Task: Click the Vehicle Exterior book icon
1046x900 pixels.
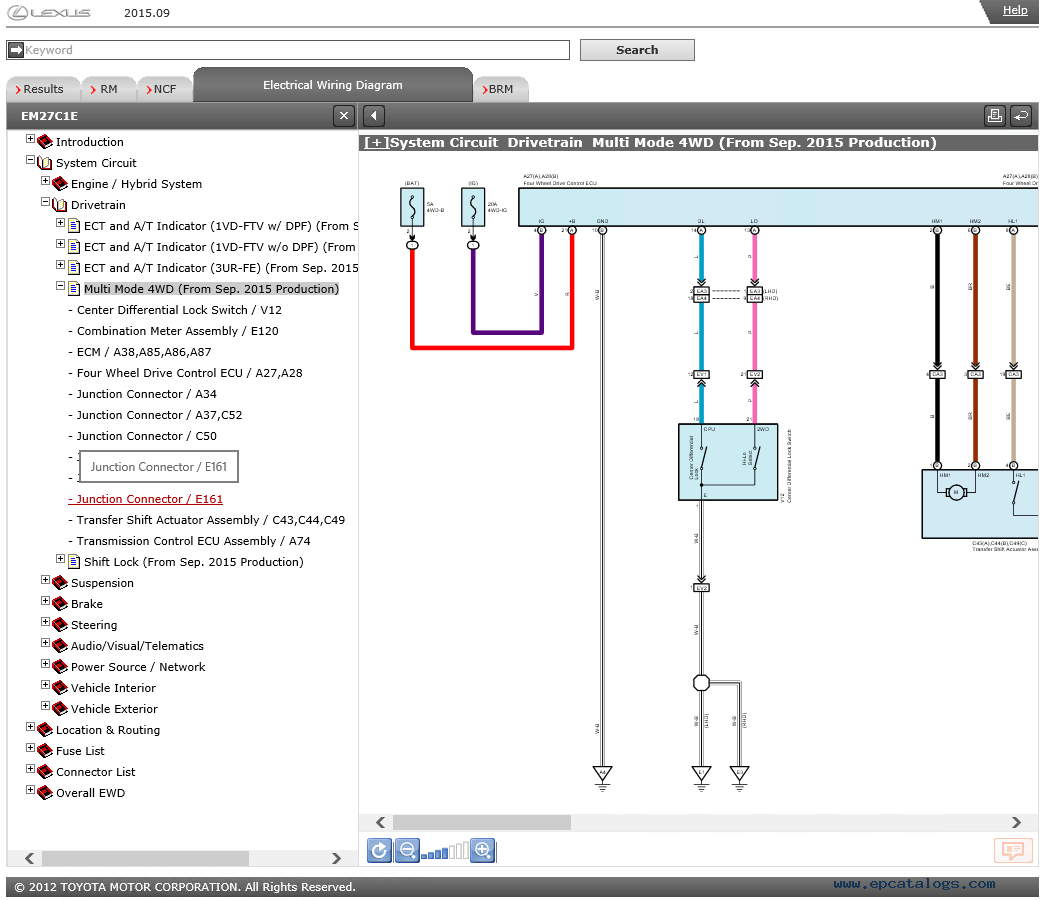Action: click(59, 709)
